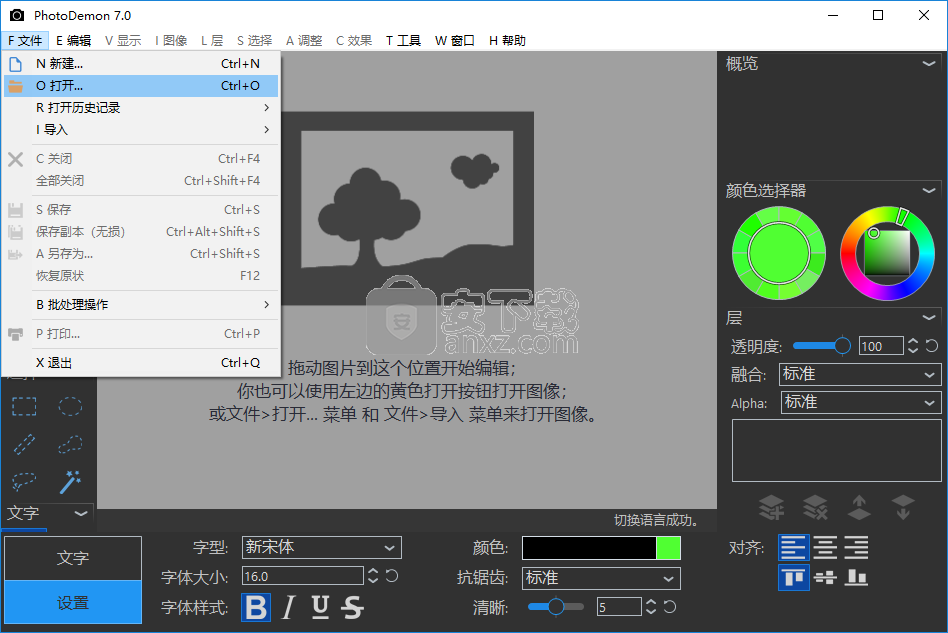
Task: Click the layer list box
Action: tap(837, 450)
